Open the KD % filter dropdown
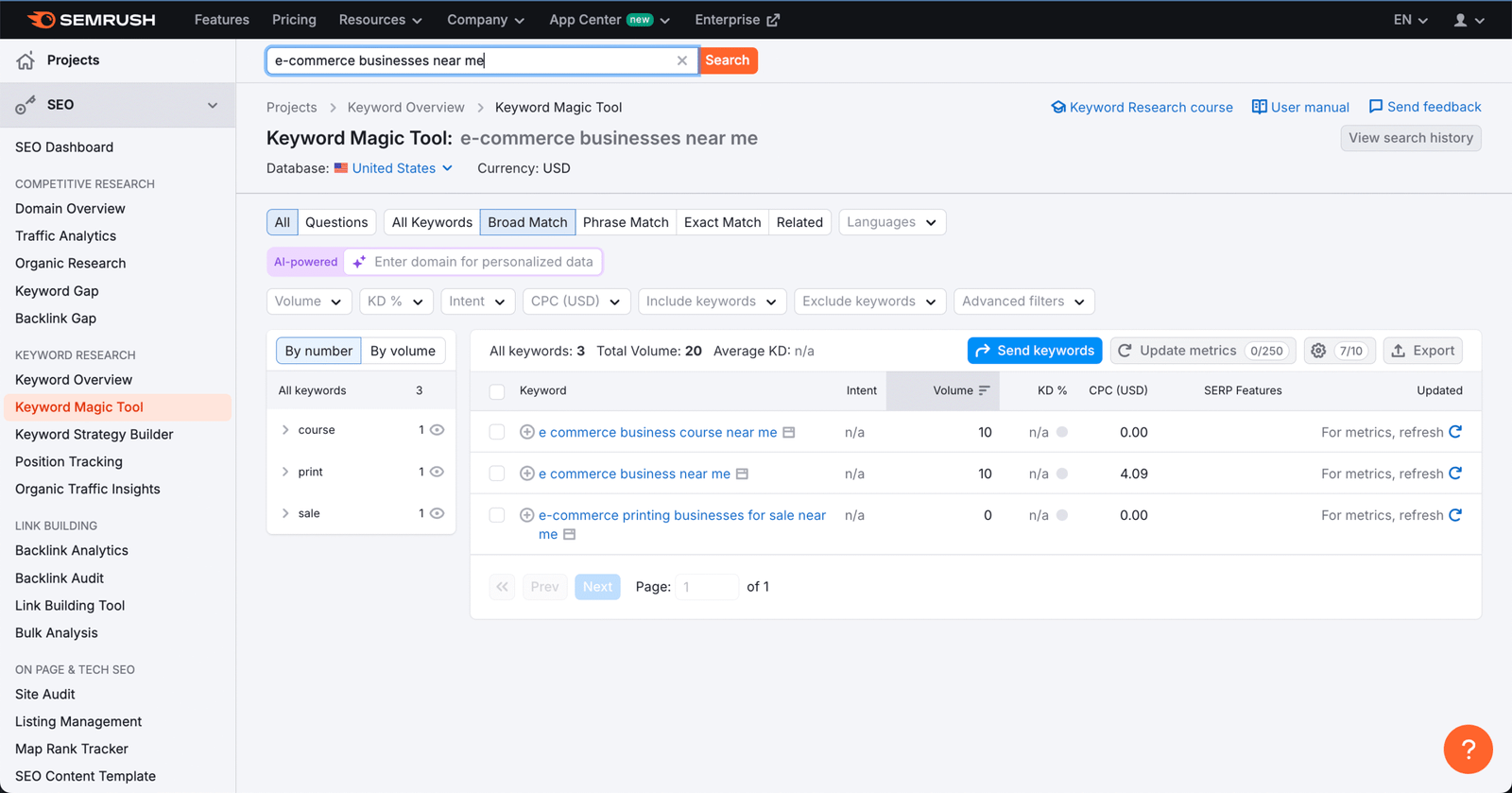Image resolution: width=1512 pixels, height=793 pixels. [x=396, y=302]
